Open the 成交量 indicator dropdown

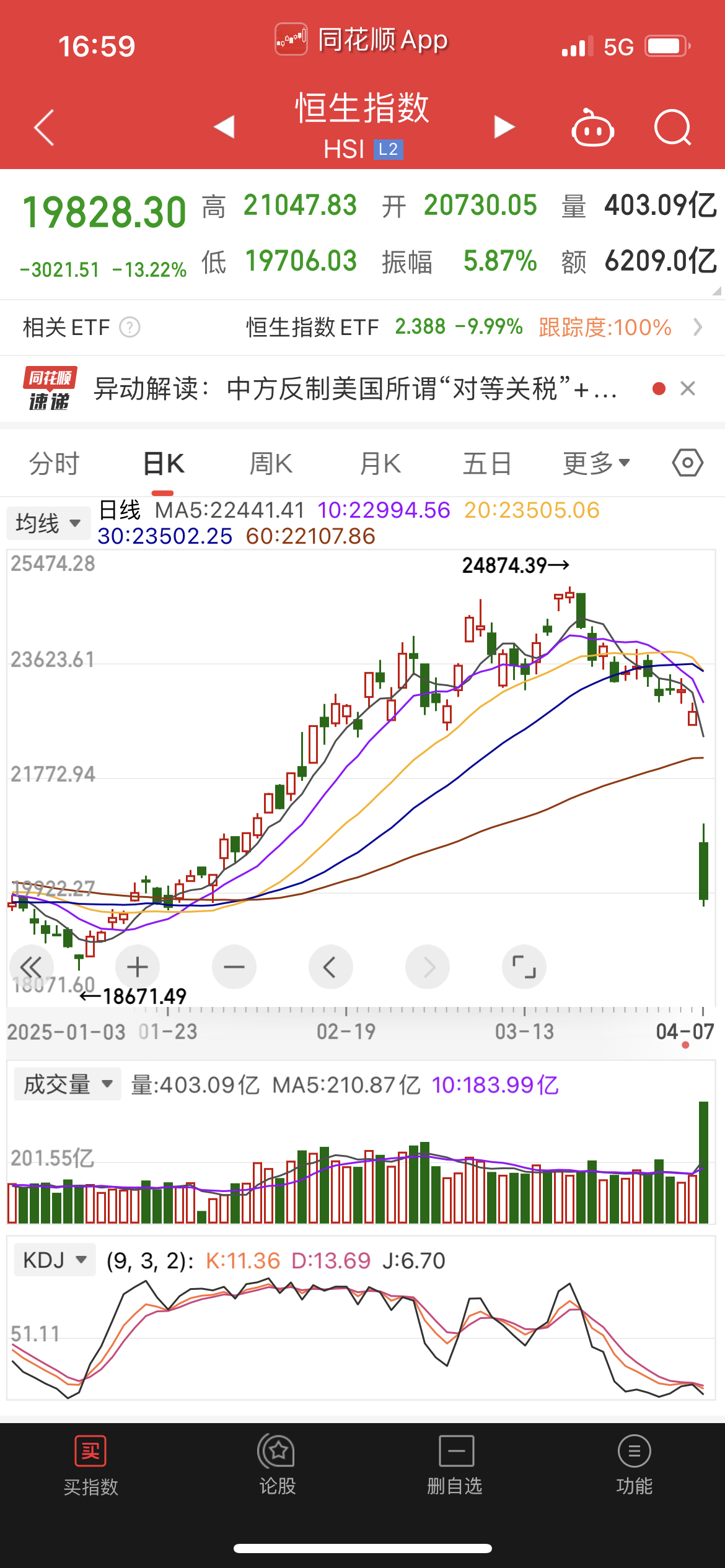coord(68,1084)
